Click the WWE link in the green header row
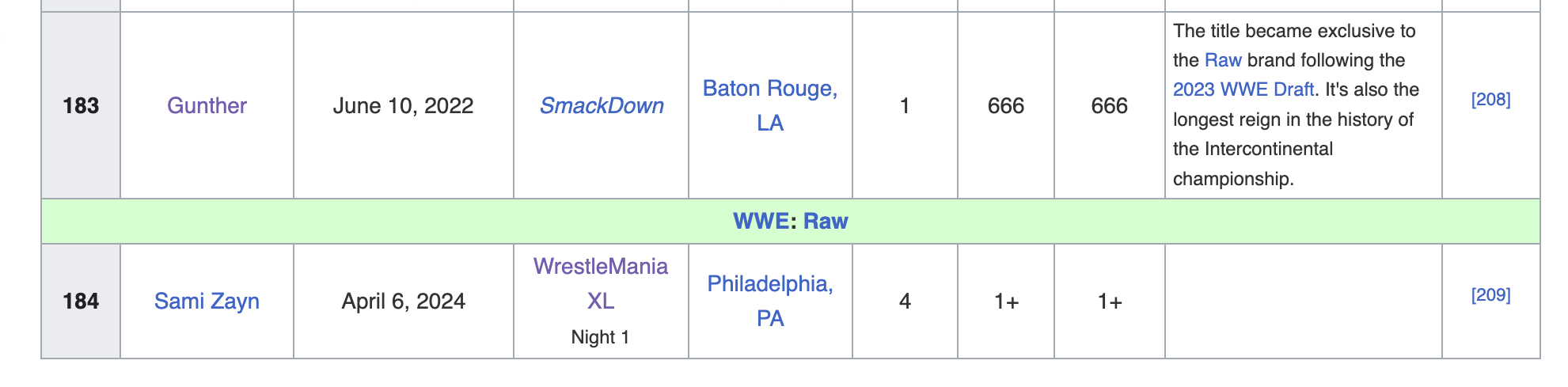 coord(761,221)
